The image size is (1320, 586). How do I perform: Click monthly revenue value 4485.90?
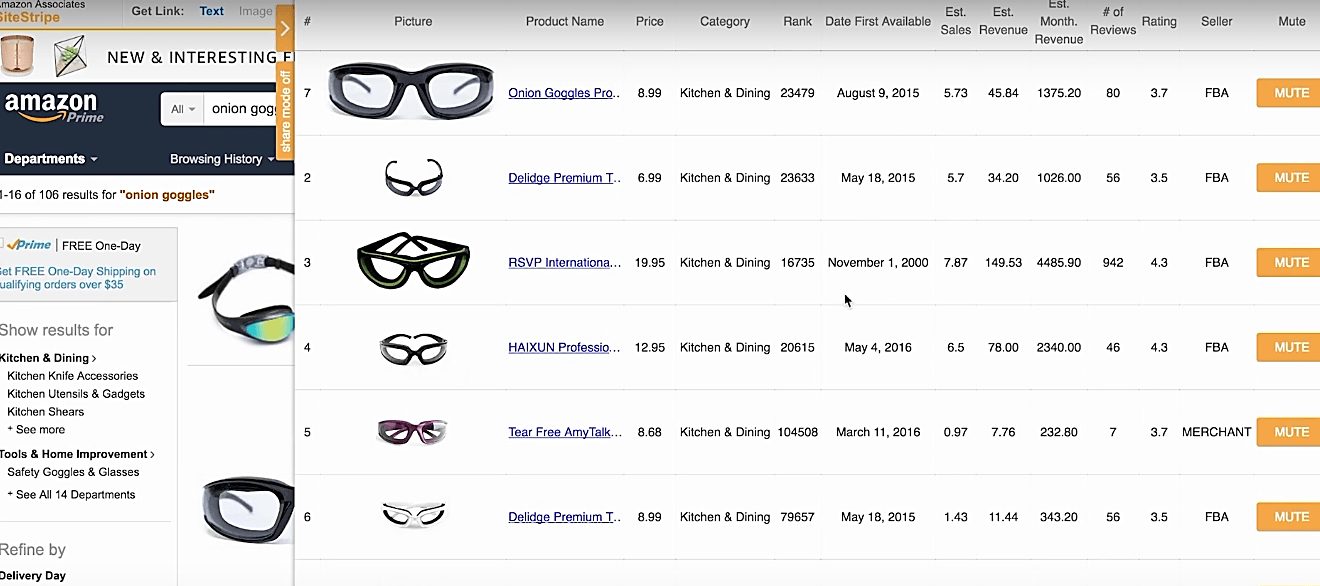coord(1059,262)
